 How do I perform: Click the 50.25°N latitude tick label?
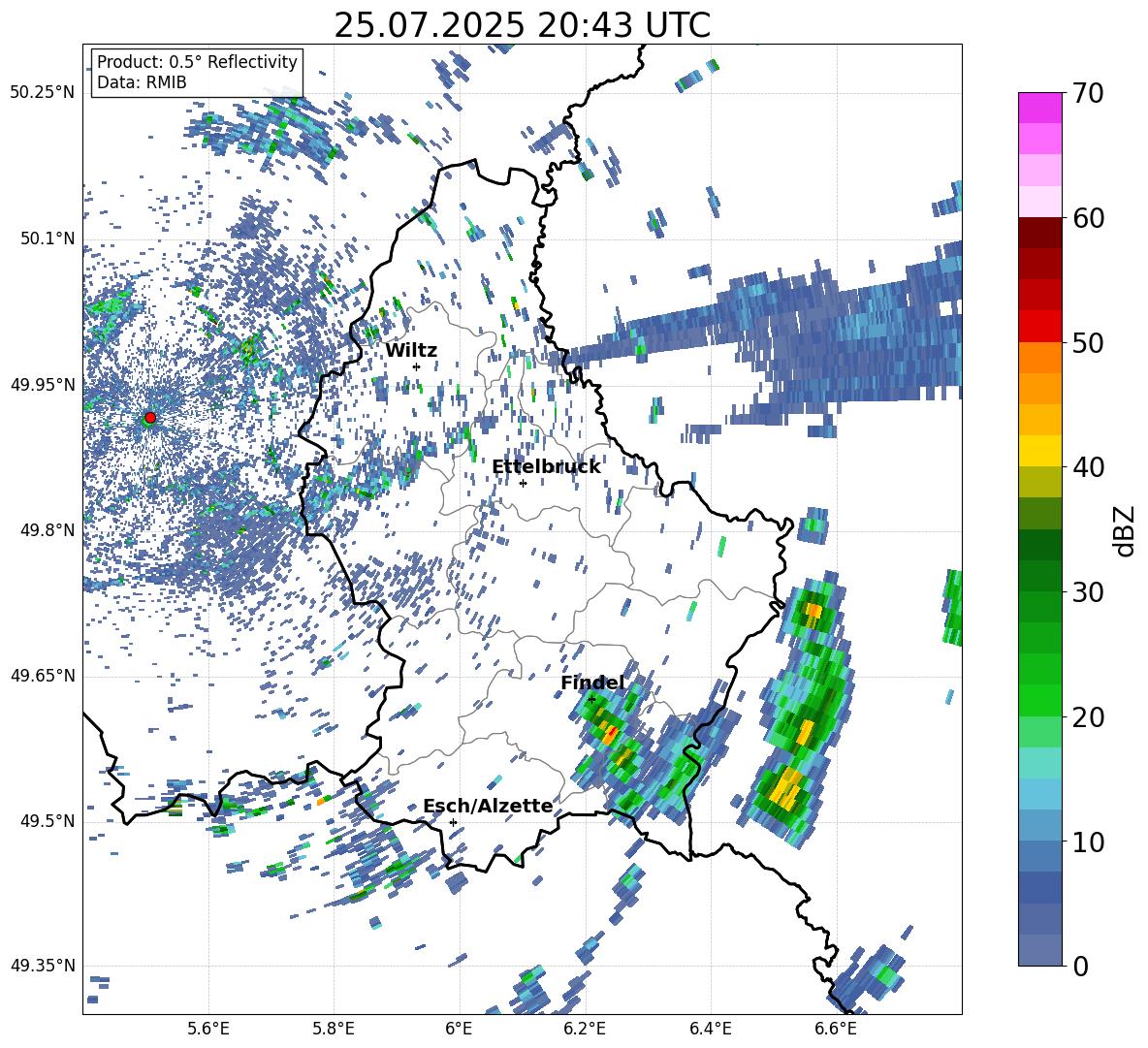click(43, 93)
